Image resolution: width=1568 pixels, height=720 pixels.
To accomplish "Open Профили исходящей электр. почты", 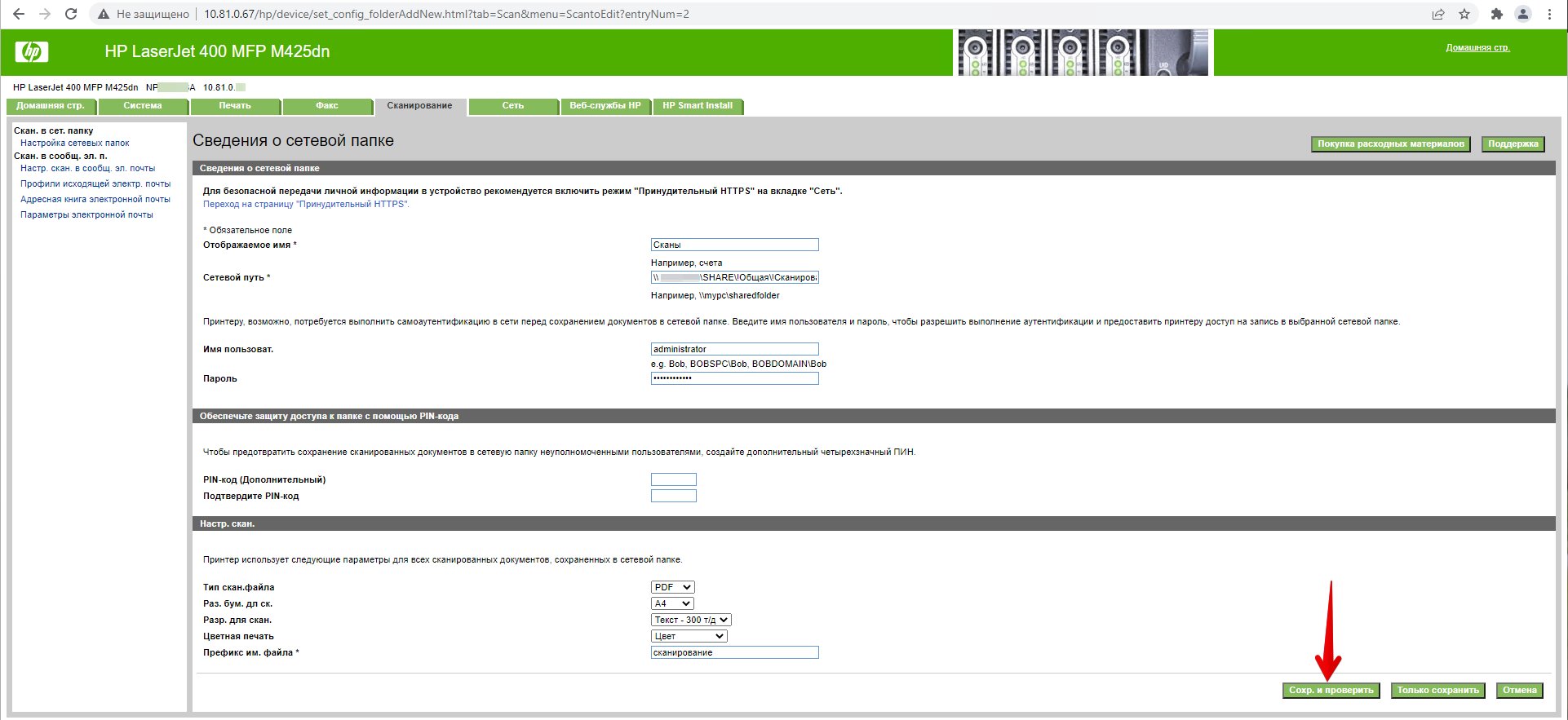I will pyautogui.click(x=95, y=183).
